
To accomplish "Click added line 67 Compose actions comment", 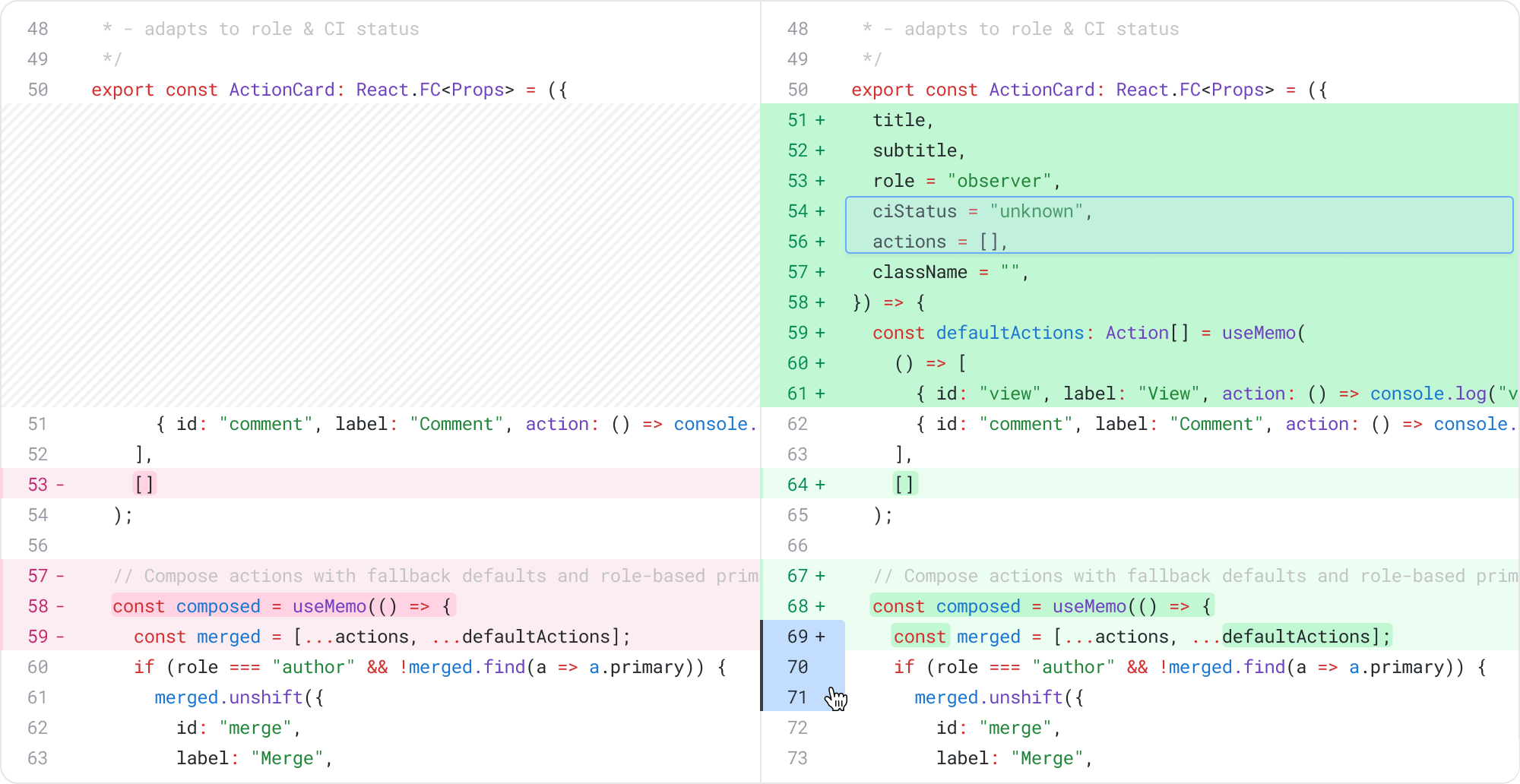I will pos(1140,575).
